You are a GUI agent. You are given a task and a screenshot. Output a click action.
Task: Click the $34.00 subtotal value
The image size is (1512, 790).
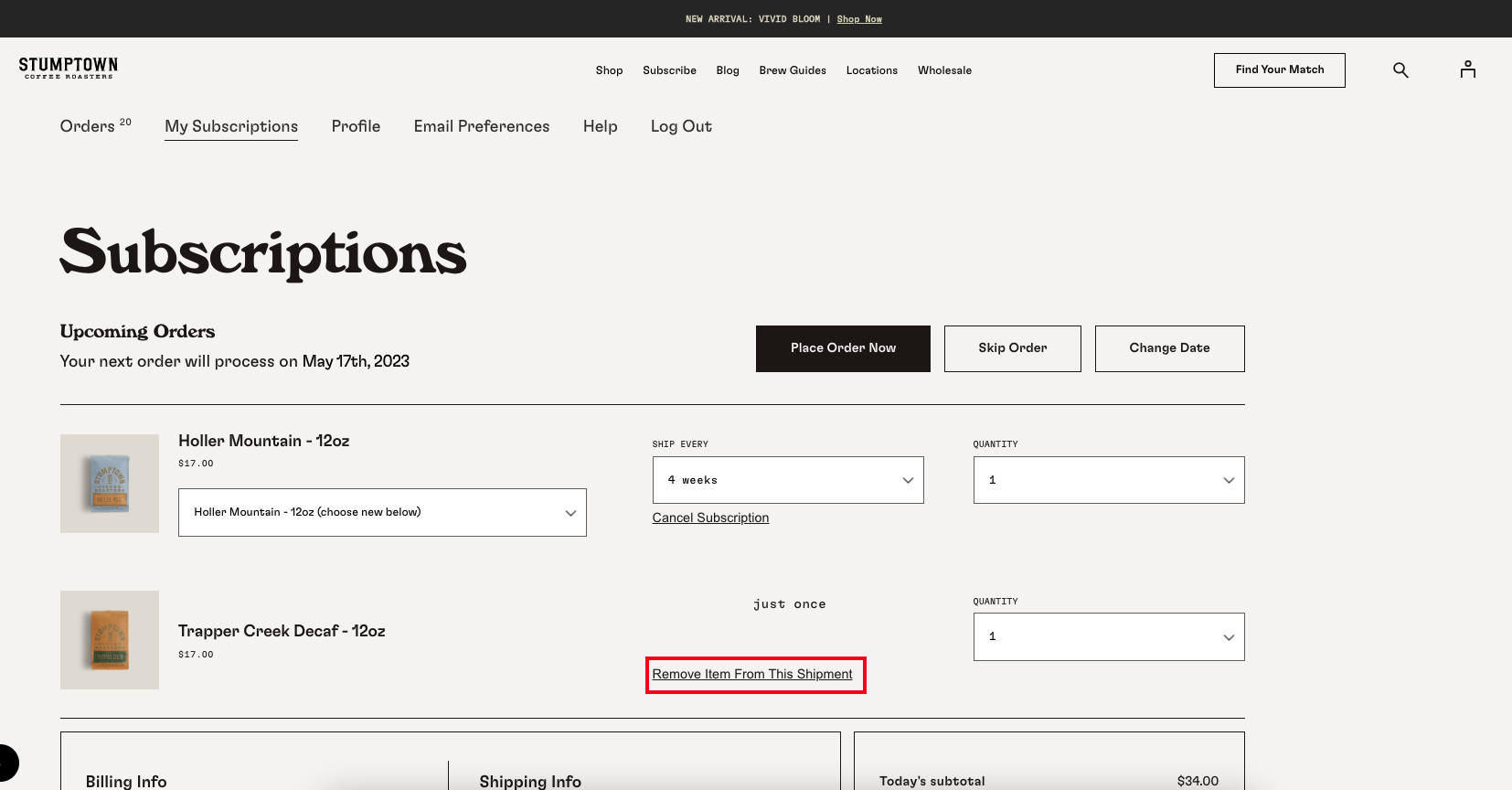coord(1198,781)
